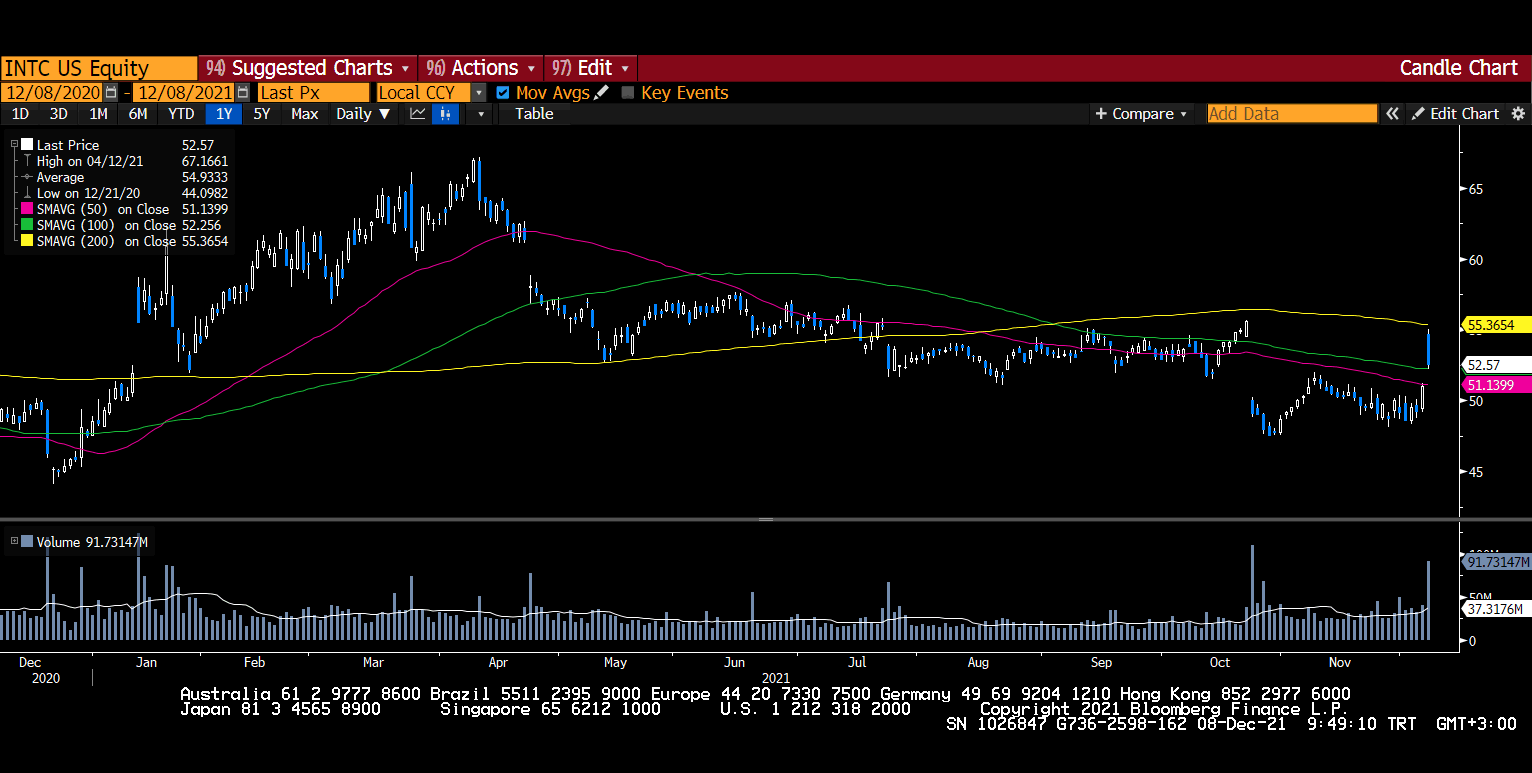Screen dimensions: 1532x773
Task: Click the 37.3176M volume average label
Action: click(1495, 608)
